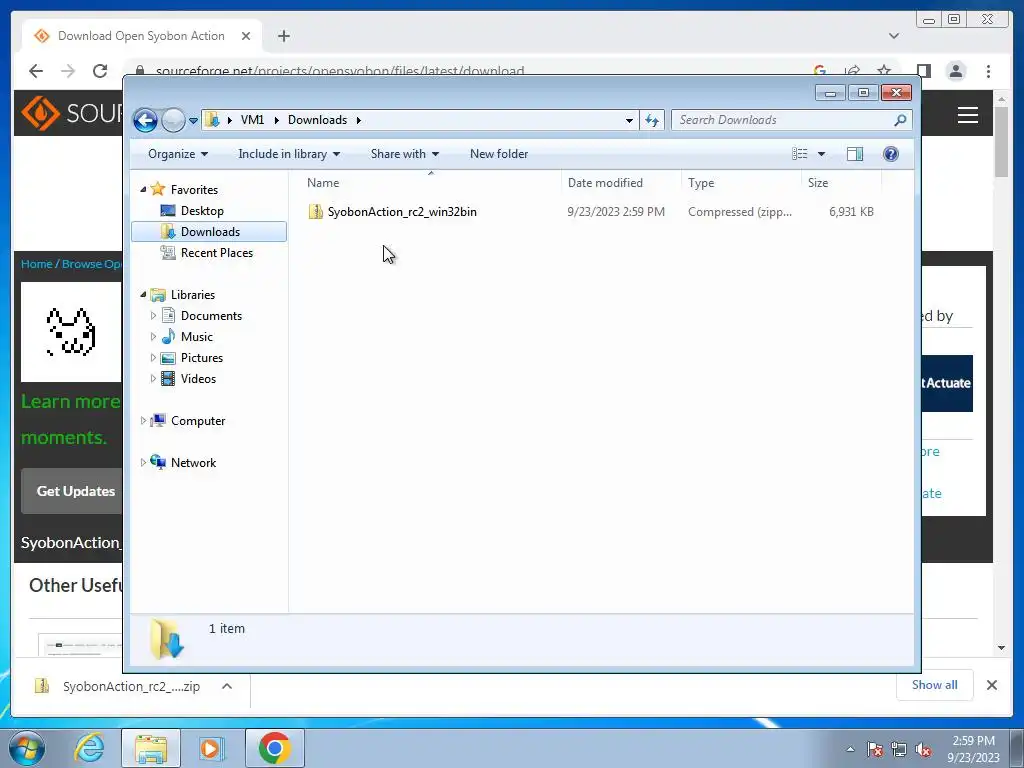This screenshot has width=1024, height=768.
Task: Click the Explorer Forward arrow button
Action: (x=173, y=120)
